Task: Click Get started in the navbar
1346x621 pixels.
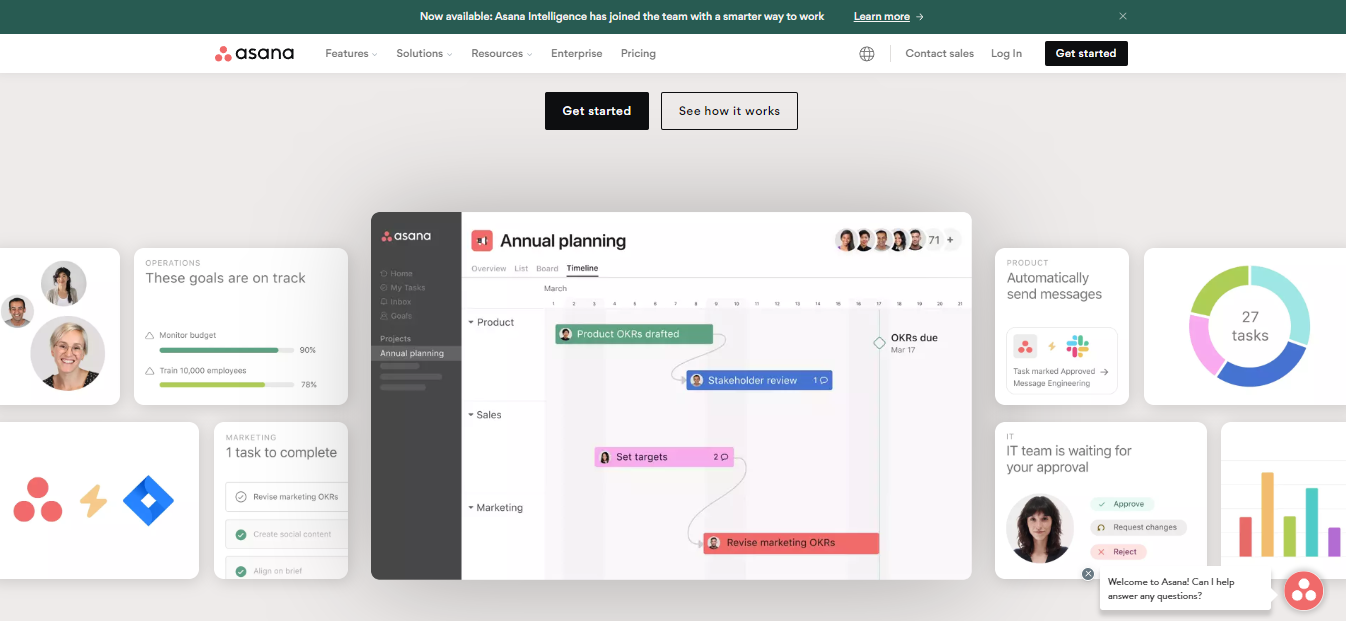Action: (x=1086, y=54)
